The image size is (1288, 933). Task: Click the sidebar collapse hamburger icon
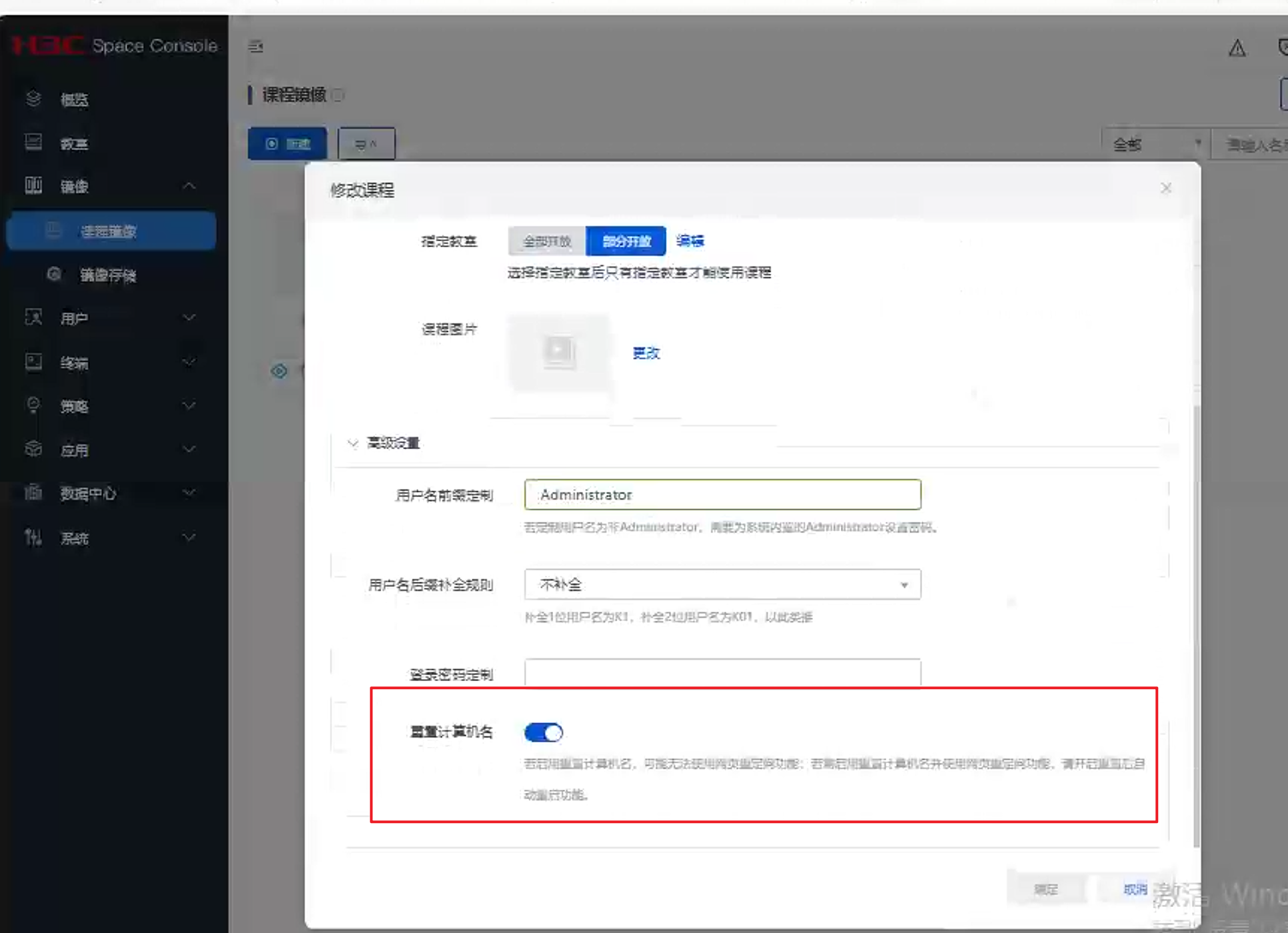point(256,47)
